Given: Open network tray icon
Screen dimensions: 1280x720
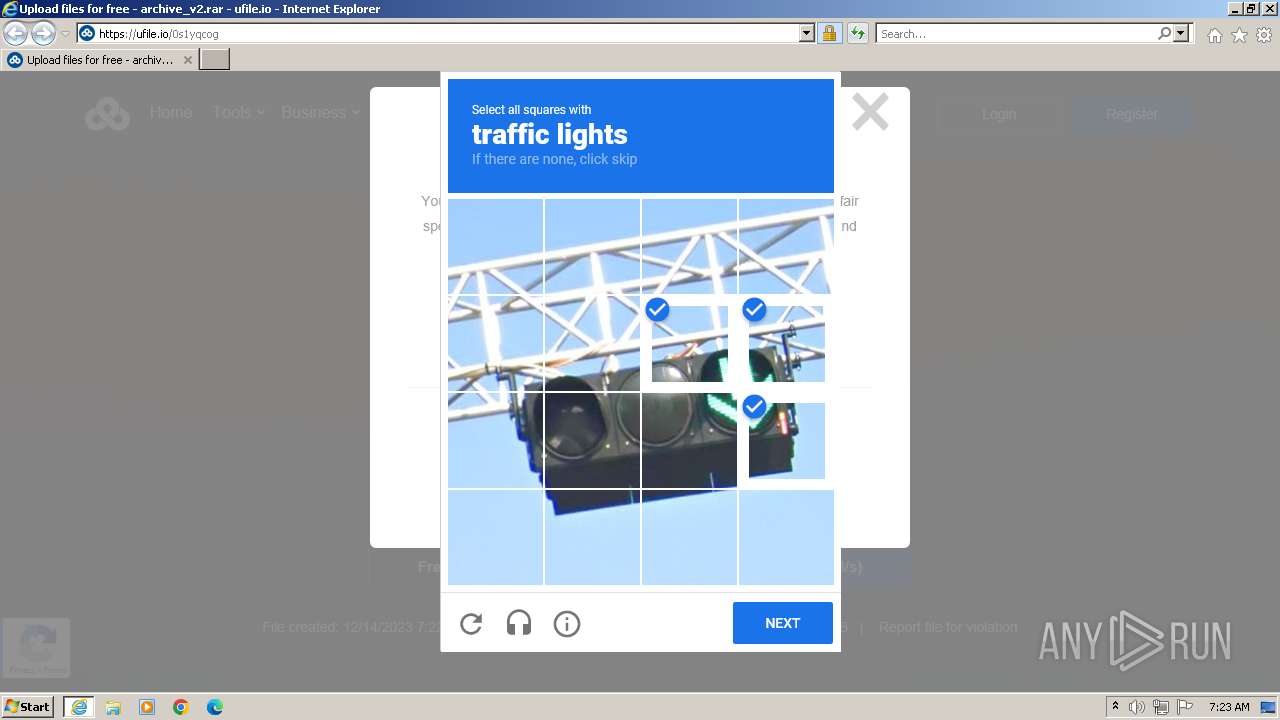Looking at the screenshot, I should (1161, 707).
